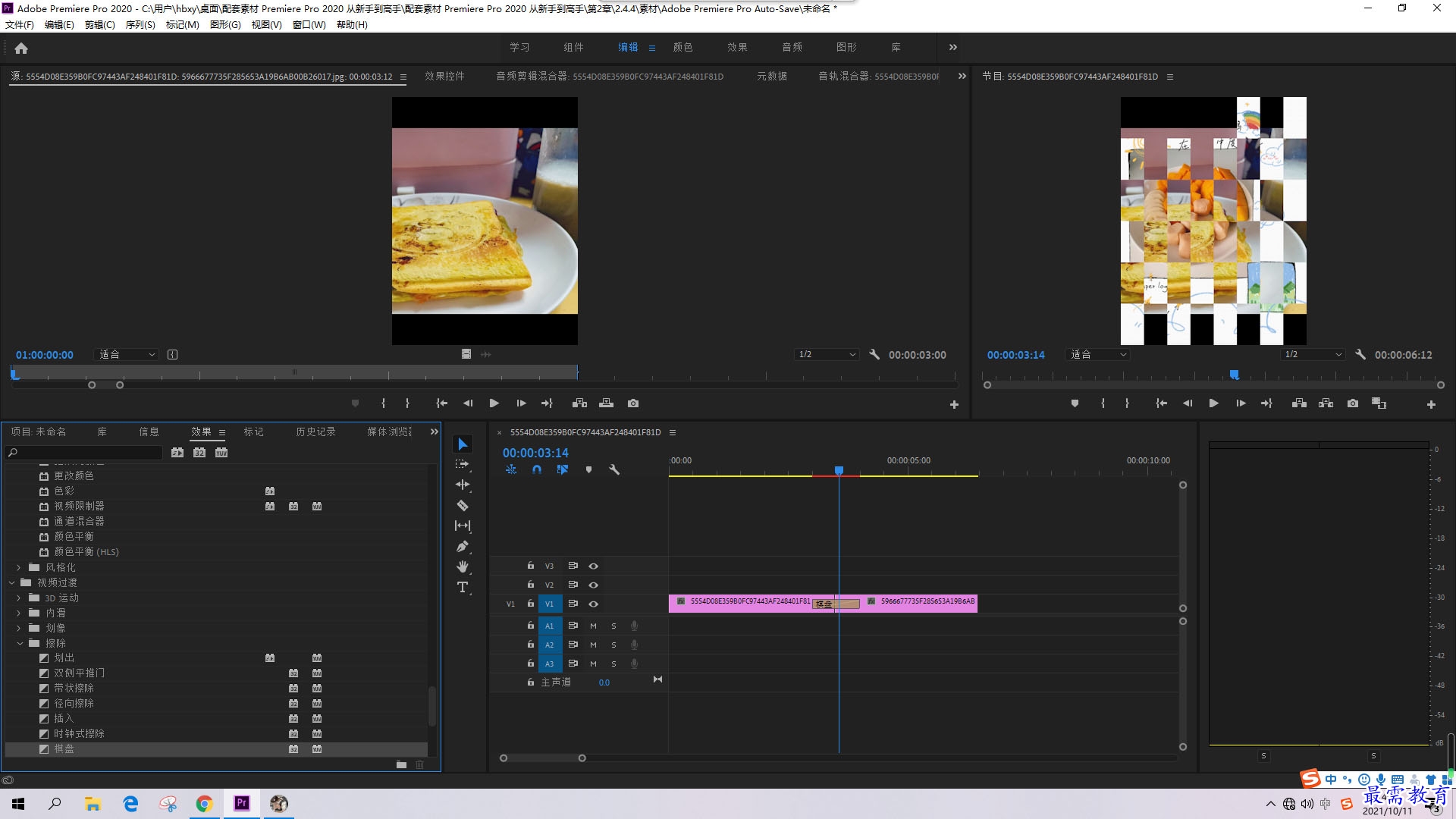Filter accelerated effects icon
This screenshot has height=819, width=1456.
click(x=177, y=453)
